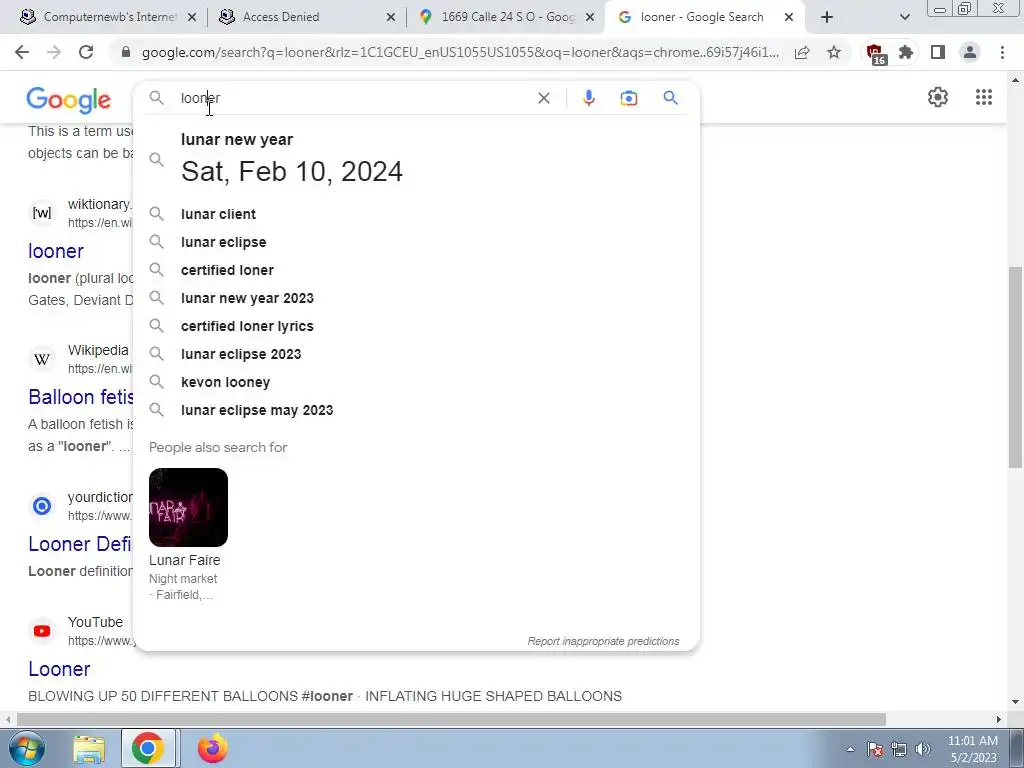1024x768 pixels.
Task: Go forward with the browser arrow
Action: point(54,52)
